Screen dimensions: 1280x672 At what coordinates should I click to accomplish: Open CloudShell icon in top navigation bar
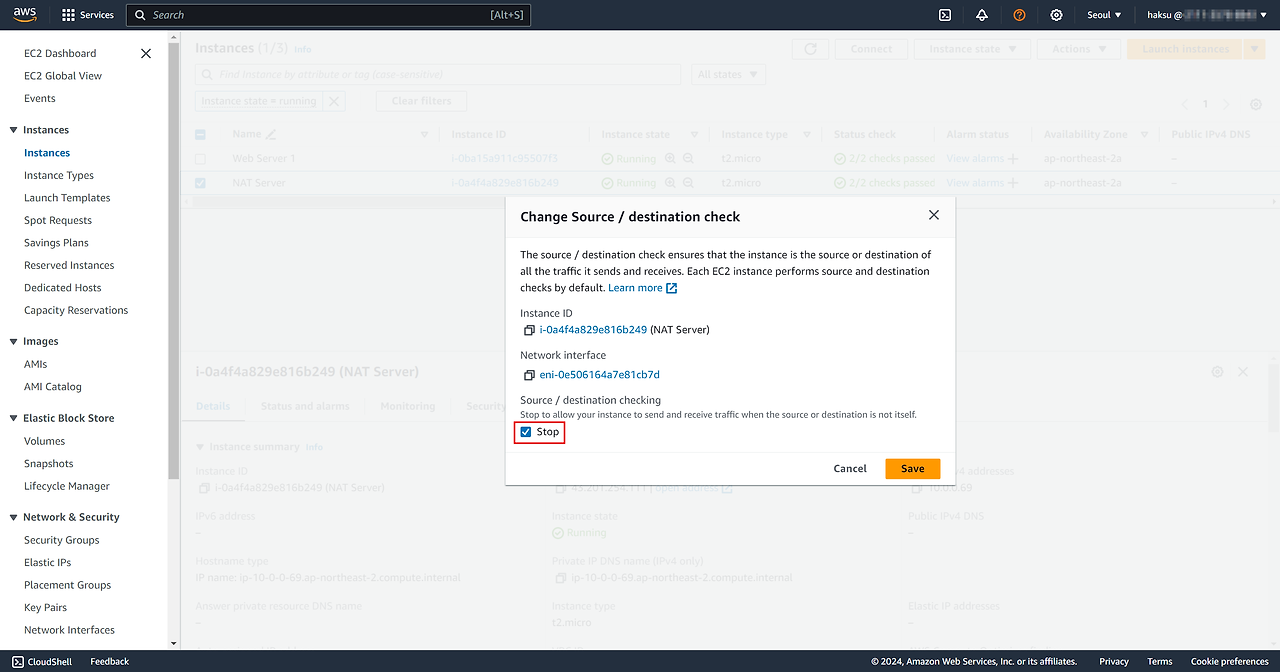coord(944,15)
